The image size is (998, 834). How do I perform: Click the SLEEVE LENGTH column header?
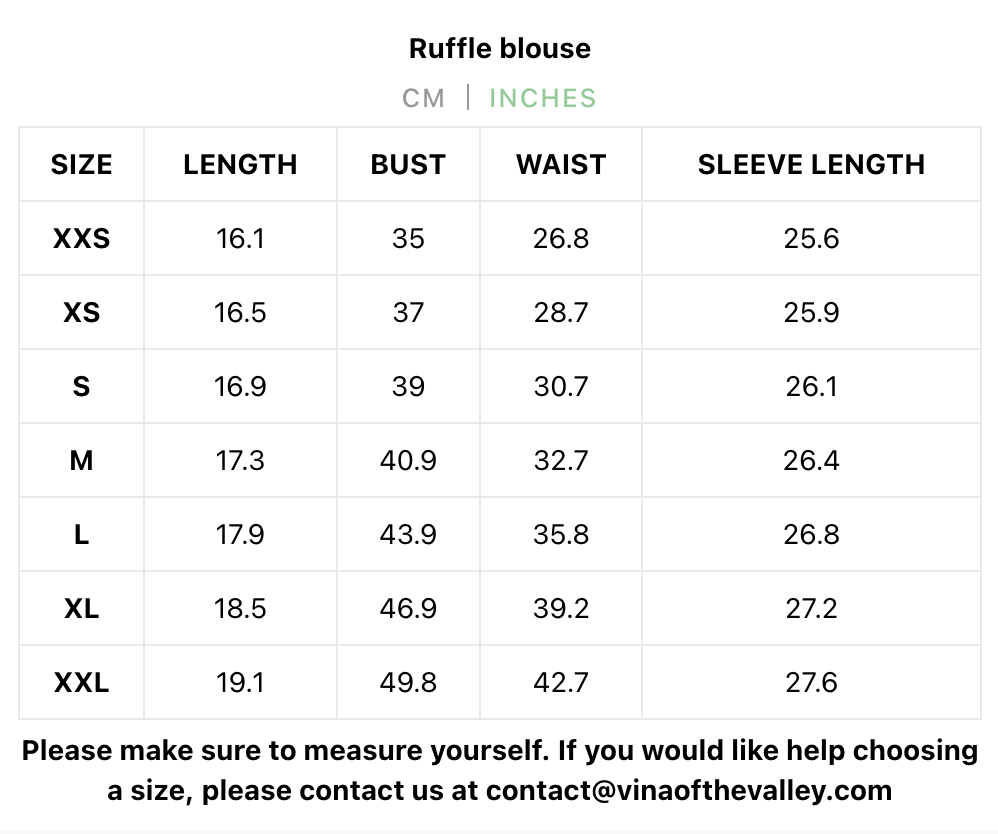[x=812, y=164]
